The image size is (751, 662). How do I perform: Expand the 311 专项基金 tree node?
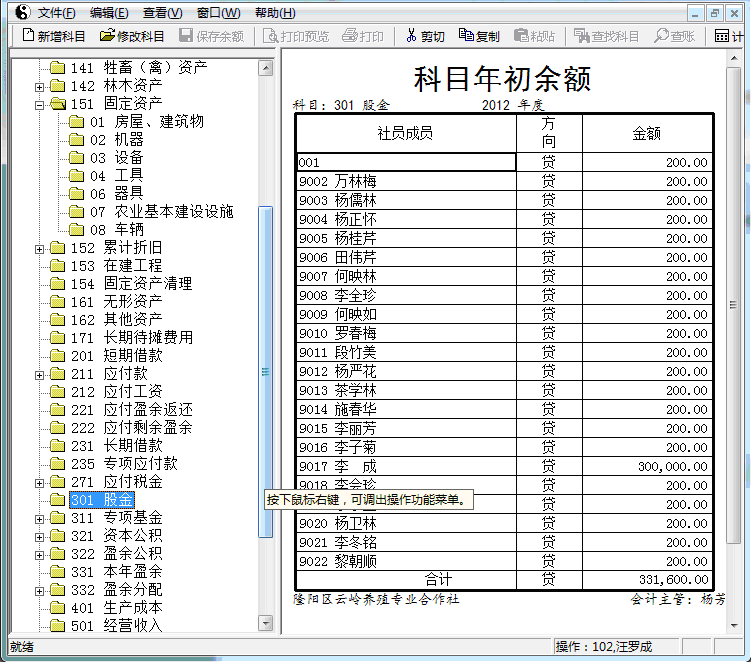(40, 518)
